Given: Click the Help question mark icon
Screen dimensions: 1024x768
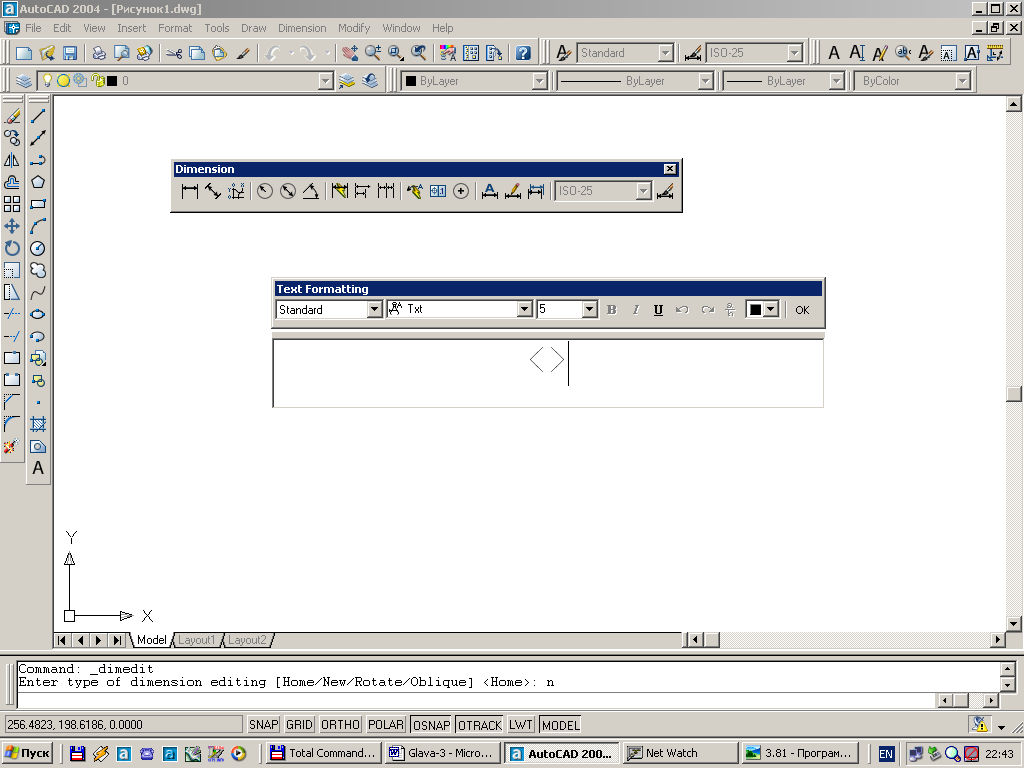Looking at the screenshot, I should [523, 53].
